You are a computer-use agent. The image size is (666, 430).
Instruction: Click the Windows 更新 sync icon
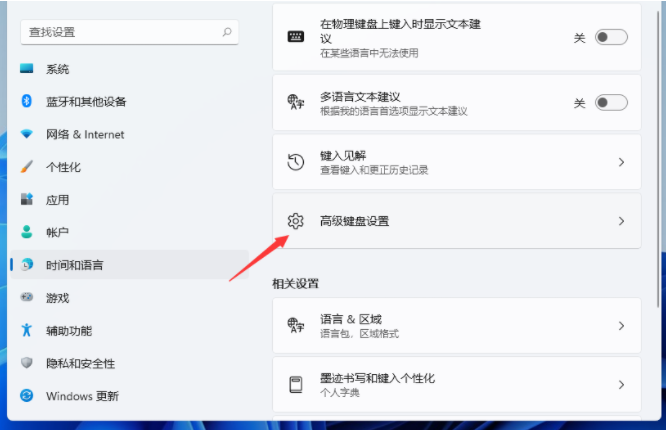[x=27, y=396]
